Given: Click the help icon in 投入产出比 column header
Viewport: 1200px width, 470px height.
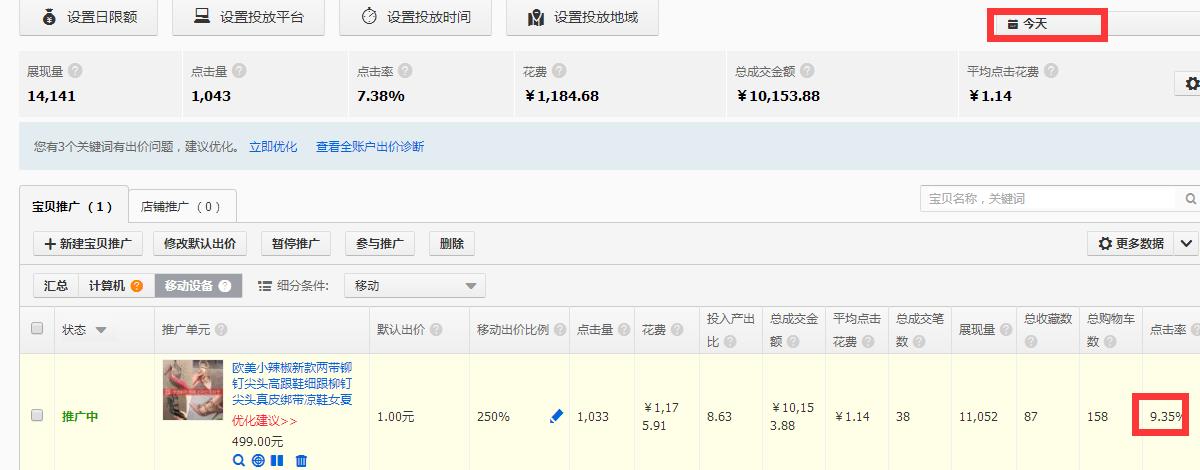Looking at the screenshot, I should pyautogui.click(x=730, y=342).
